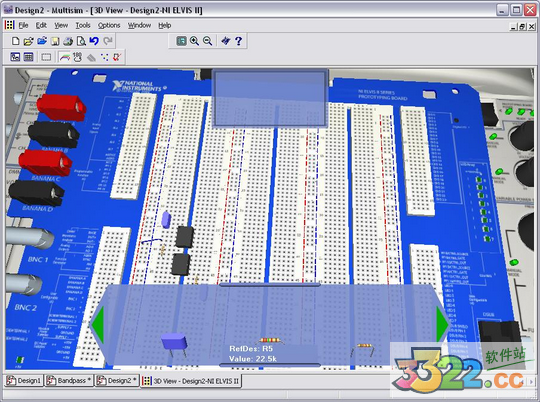Viewport: 540px width, 402px height.
Task: Click the rotate 180 degrees hand icon
Action: pyautogui.click(x=77, y=57)
